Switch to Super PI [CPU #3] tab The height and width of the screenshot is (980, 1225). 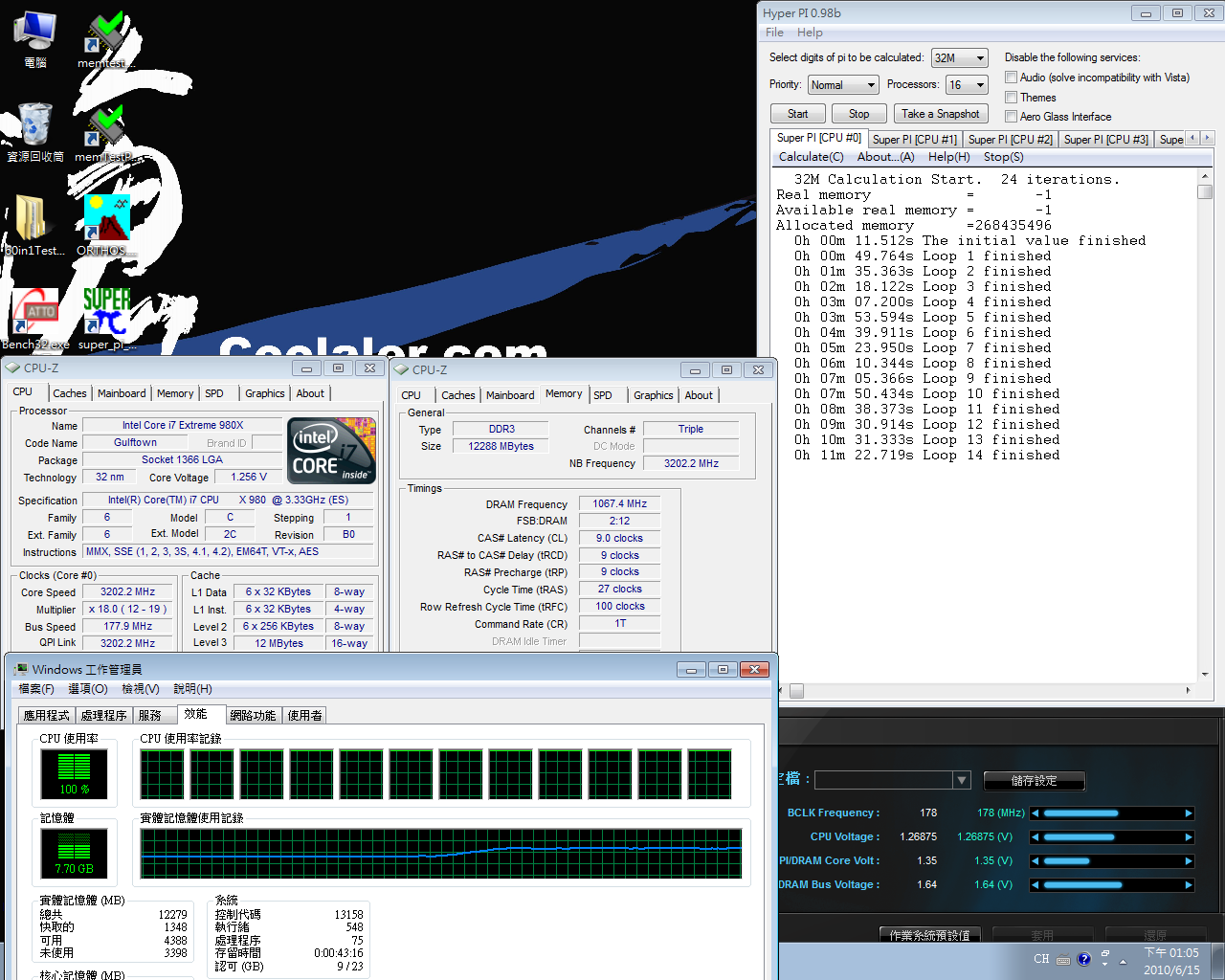pyautogui.click(x=1105, y=140)
